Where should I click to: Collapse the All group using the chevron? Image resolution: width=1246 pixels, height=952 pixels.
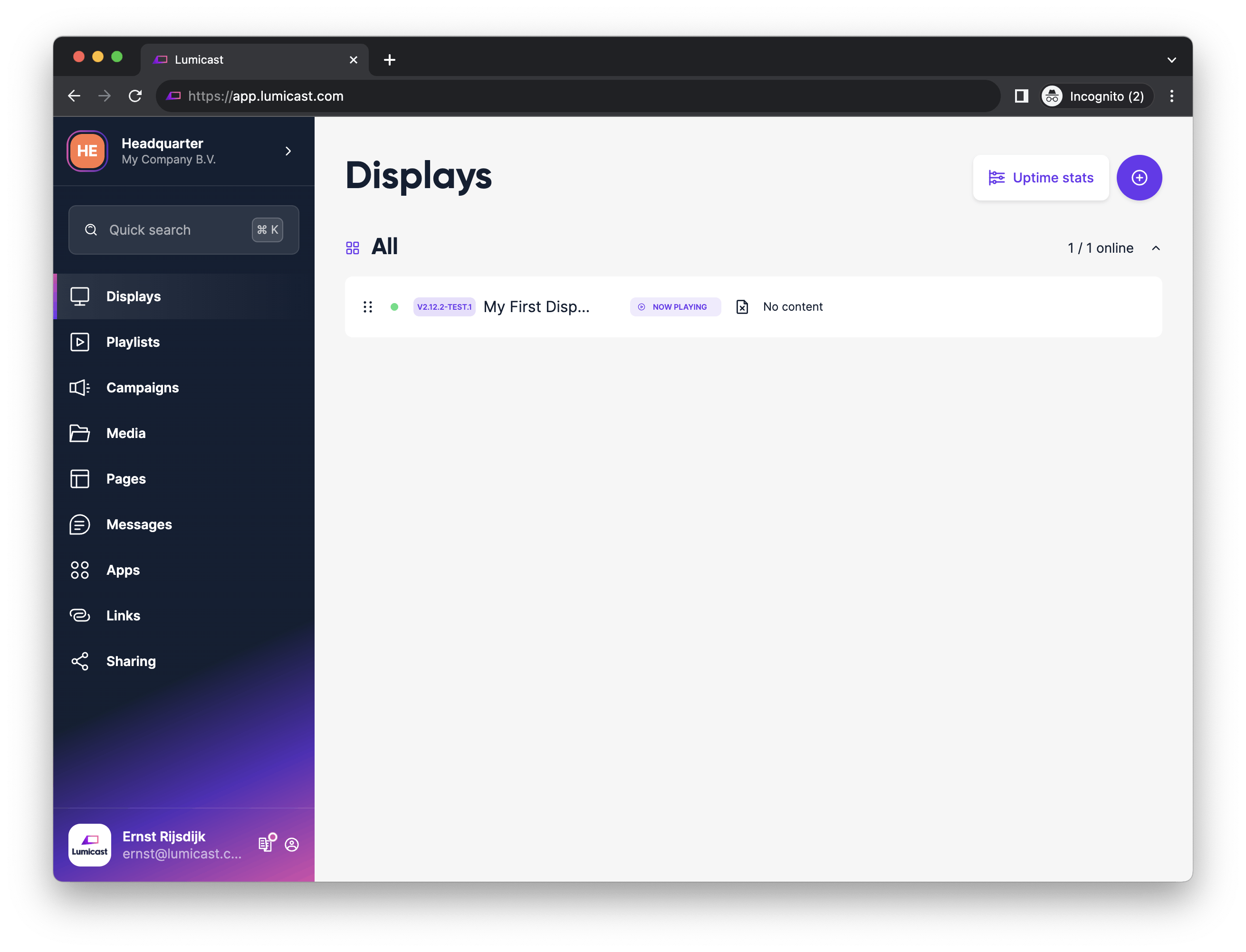1155,248
